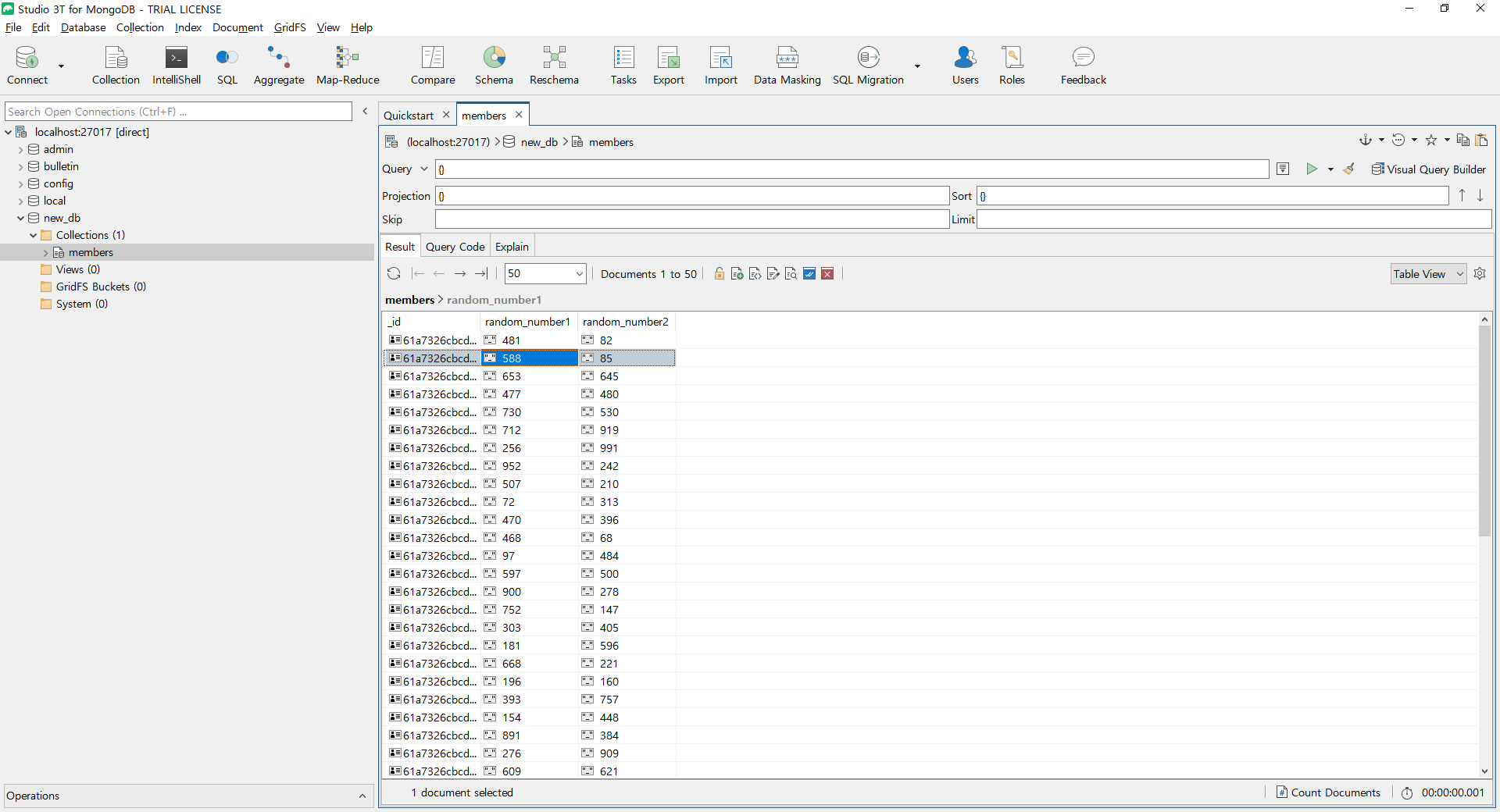This screenshot has height=812, width=1500.
Task: Expand the local database node
Action: point(20,201)
